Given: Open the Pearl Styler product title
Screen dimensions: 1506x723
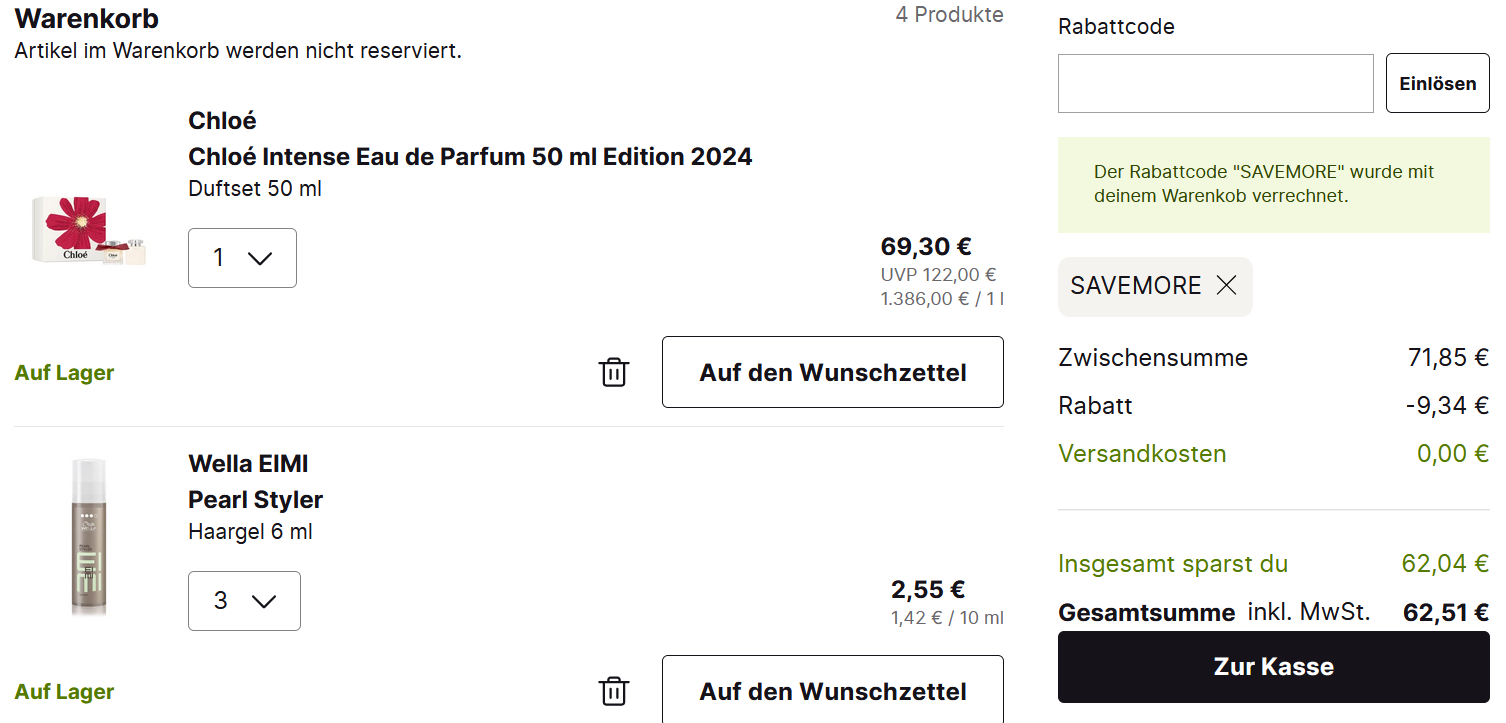Looking at the screenshot, I should (x=255, y=500).
